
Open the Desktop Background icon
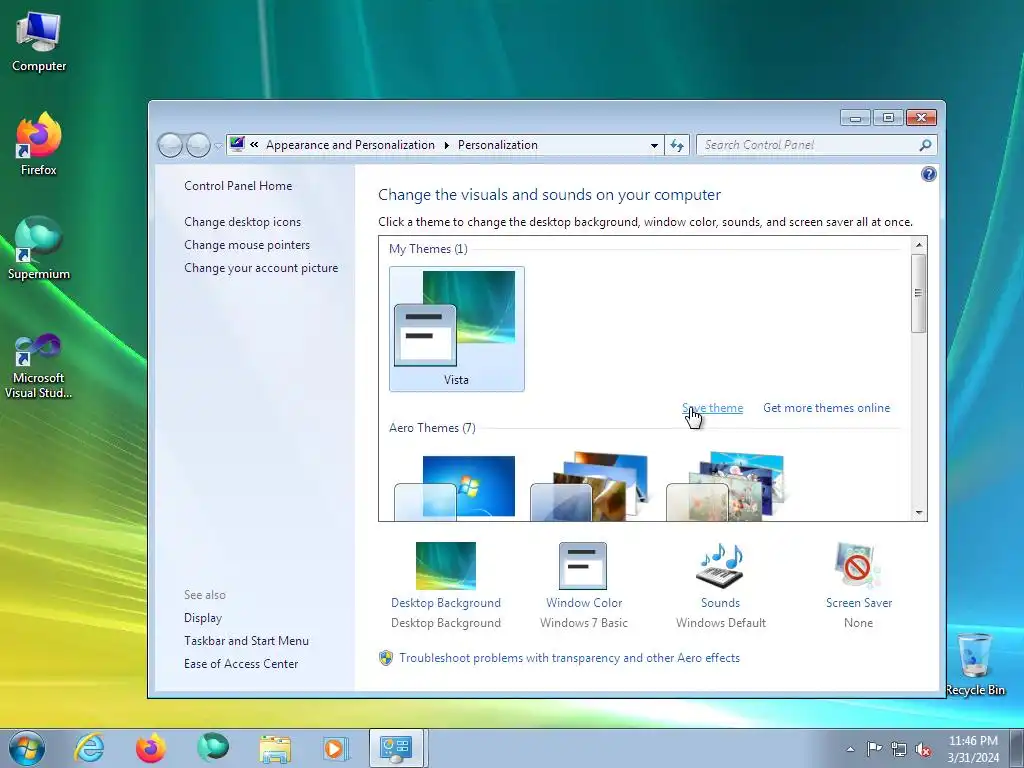[x=445, y=566]
